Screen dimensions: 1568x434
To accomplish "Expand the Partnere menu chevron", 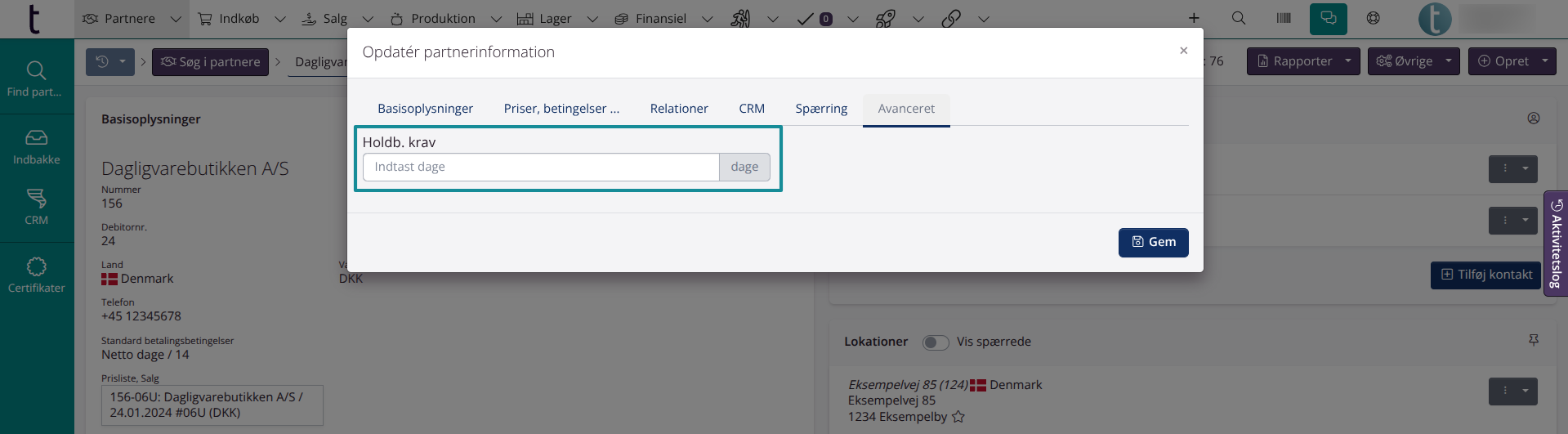I will [x=176, y=19].
